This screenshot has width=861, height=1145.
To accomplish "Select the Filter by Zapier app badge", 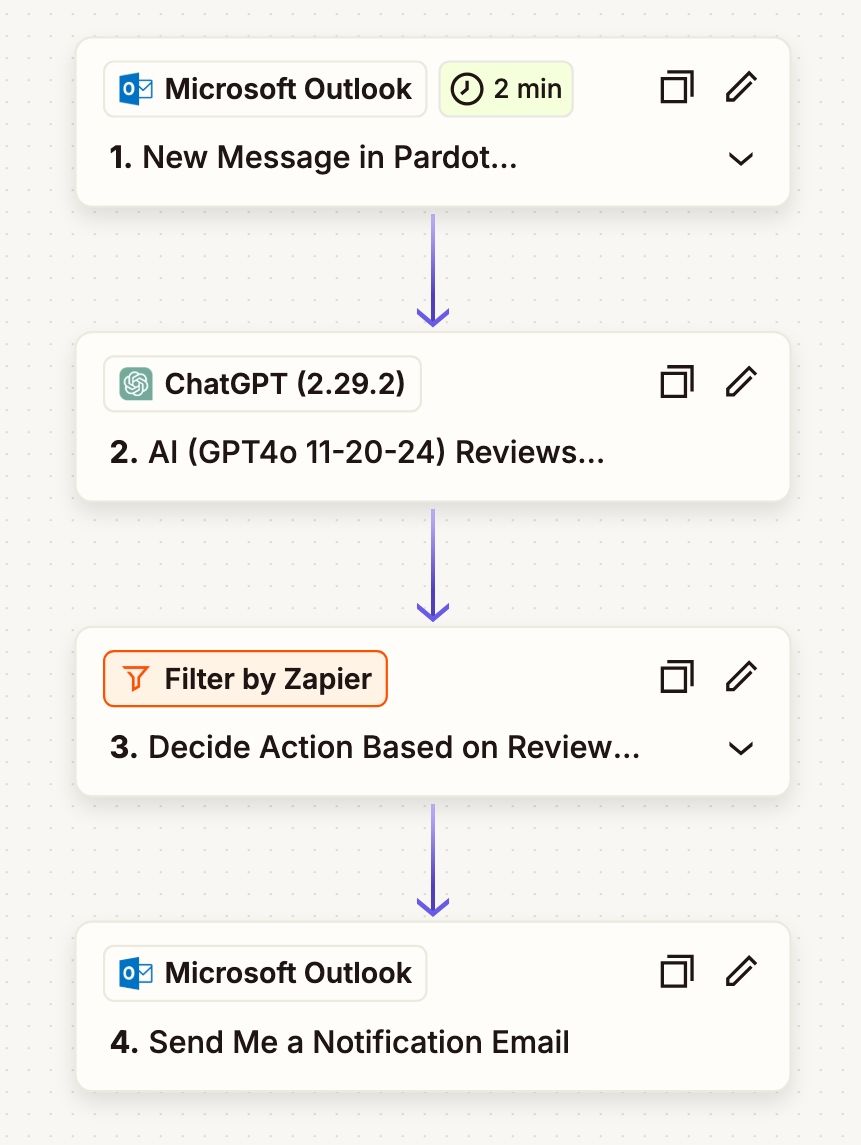I will [245, 678].
